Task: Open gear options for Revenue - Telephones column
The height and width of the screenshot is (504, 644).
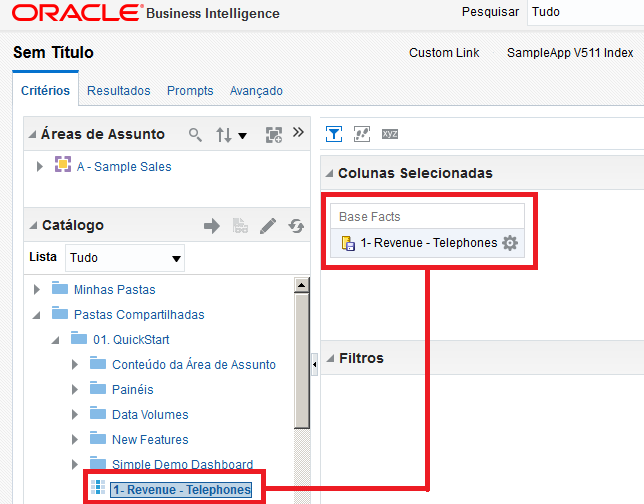Action: (510, 243)
